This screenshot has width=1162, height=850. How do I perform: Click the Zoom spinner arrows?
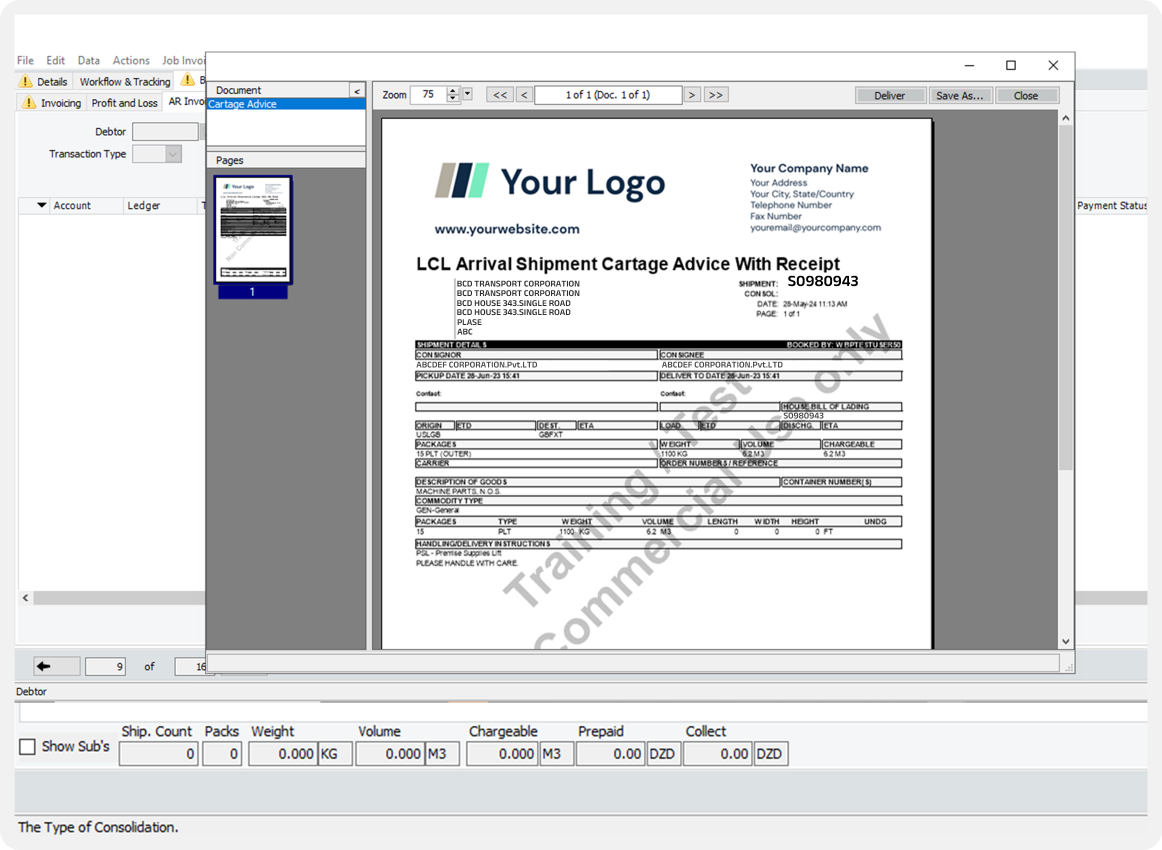[453, 95]
